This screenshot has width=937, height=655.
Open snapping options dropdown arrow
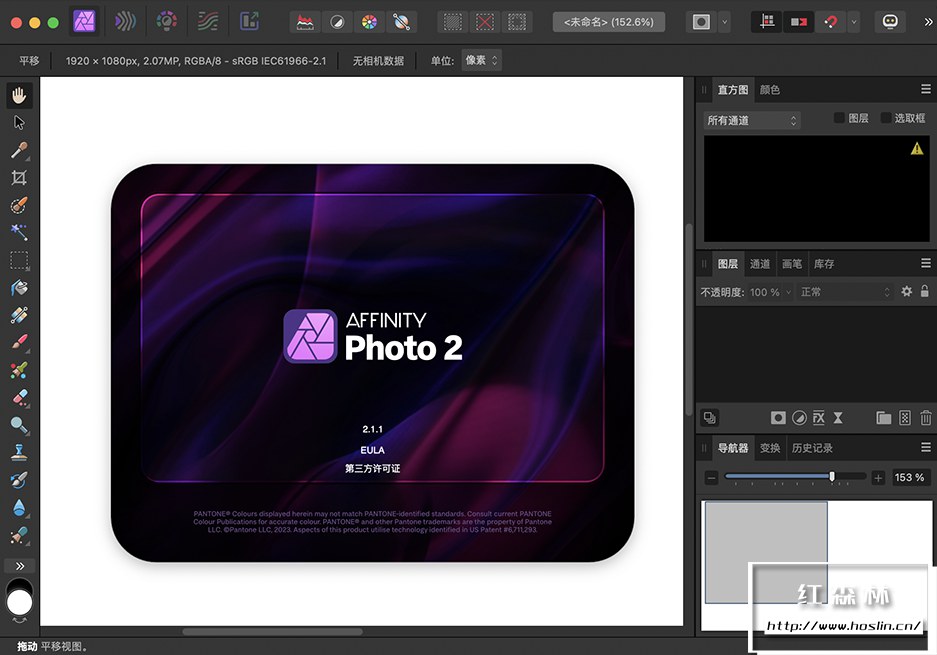click(854, 23)
